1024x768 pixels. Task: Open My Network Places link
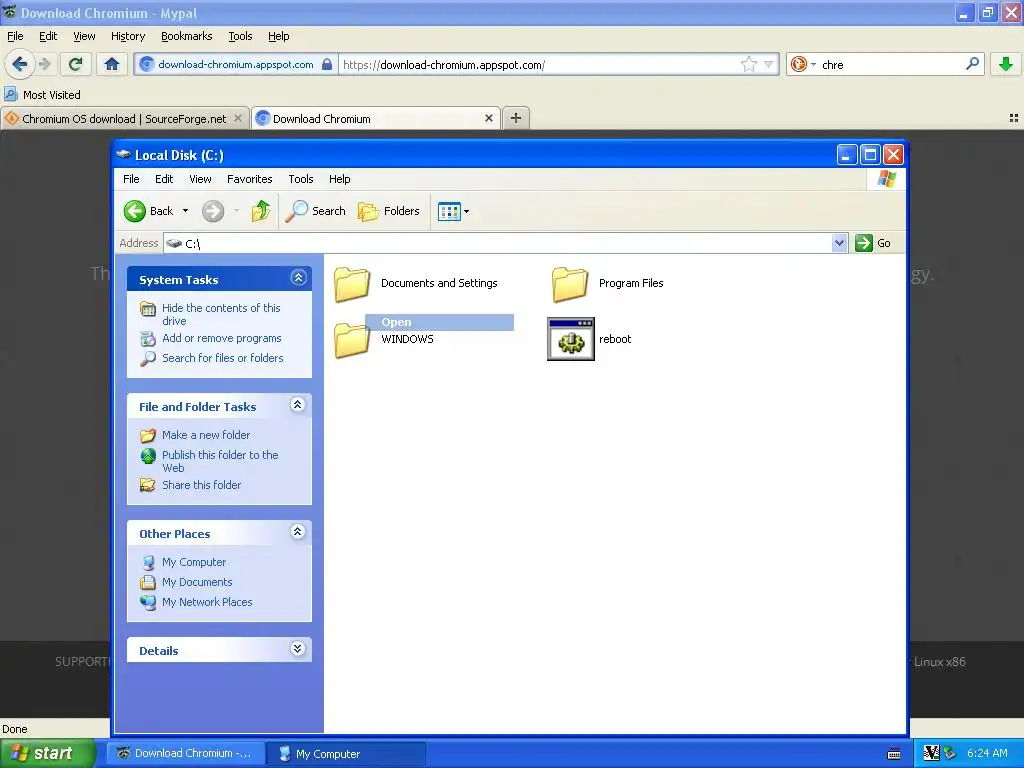tap(207, 602)
